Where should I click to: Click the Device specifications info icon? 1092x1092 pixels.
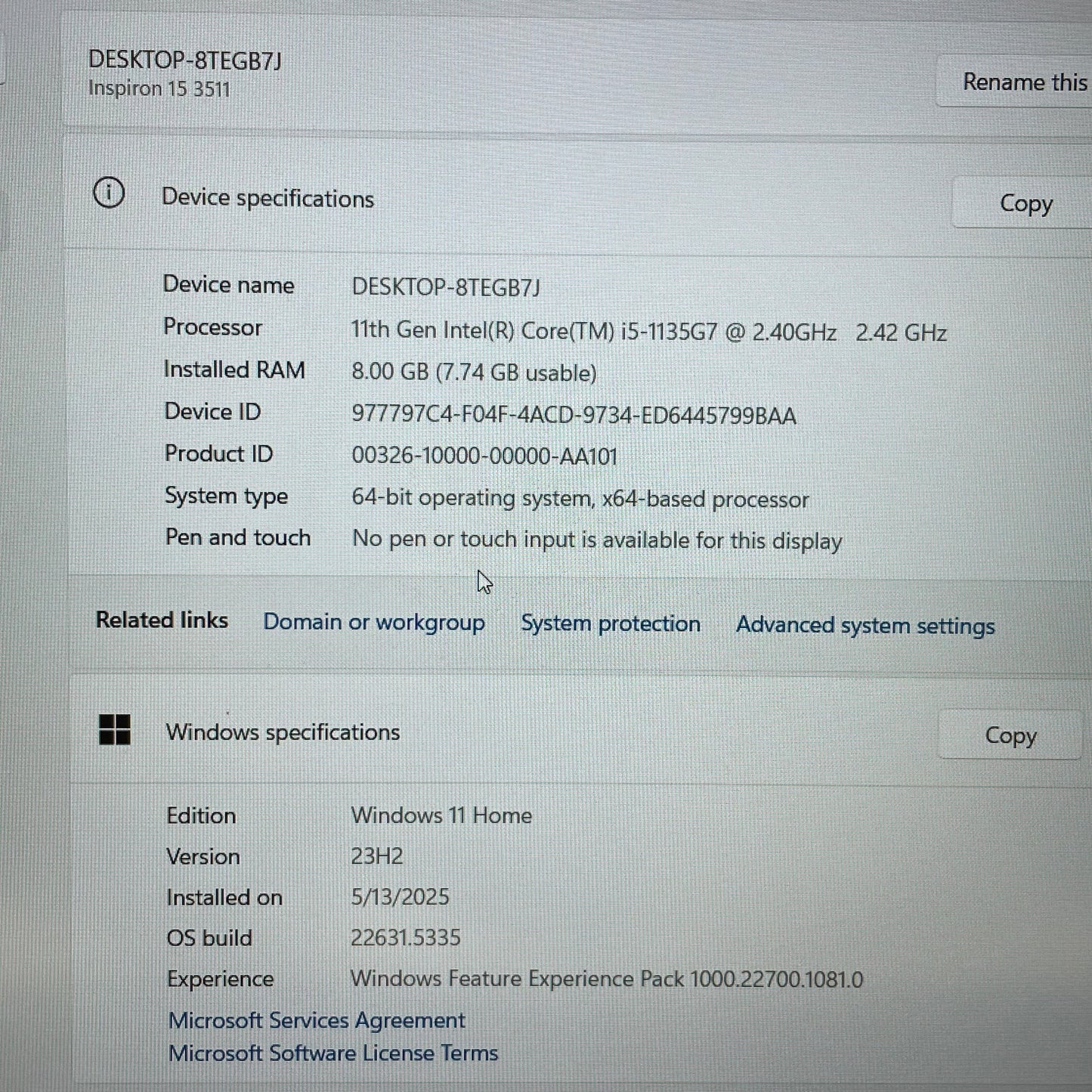(x=109, y=193)
